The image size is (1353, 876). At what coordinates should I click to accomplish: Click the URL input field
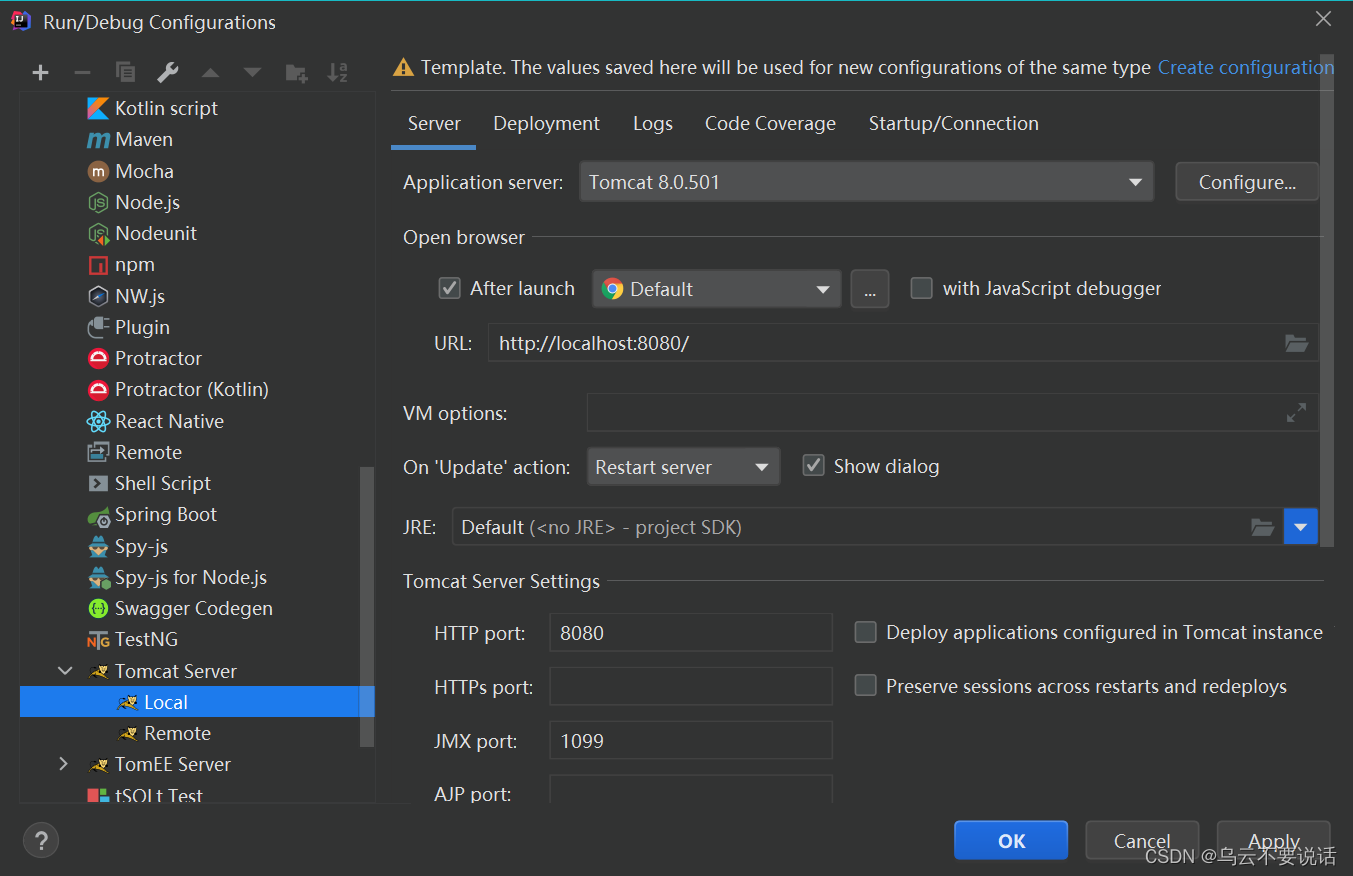903,343
